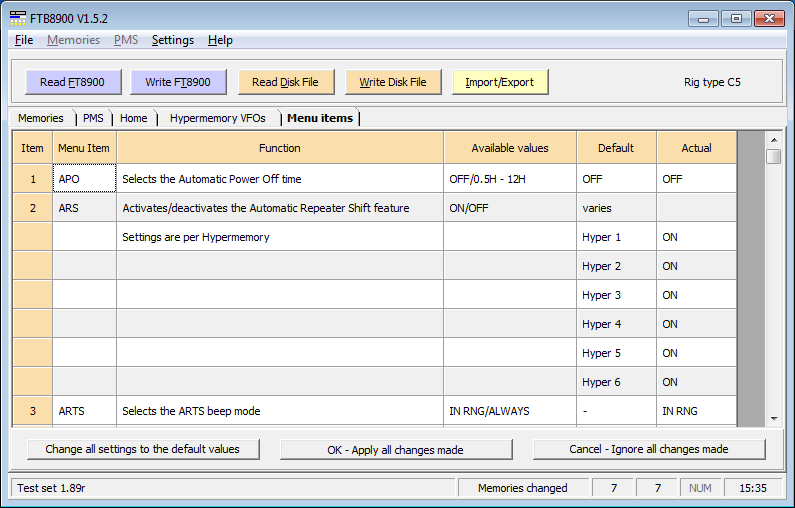The image size is (795, 508).
Task: Switch to the PMS tab
Action: [93, 118]
